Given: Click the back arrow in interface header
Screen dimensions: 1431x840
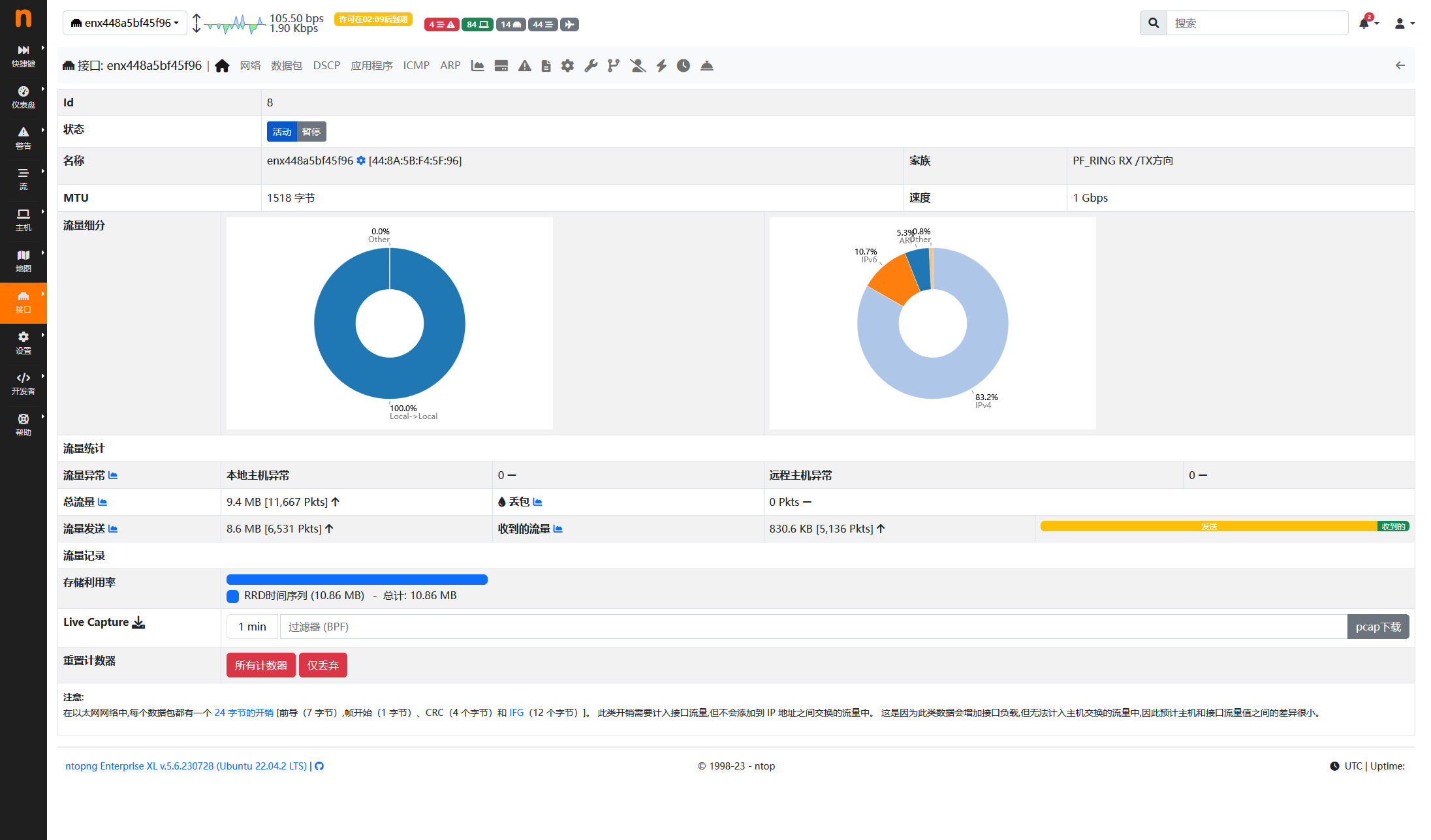Looking at the screenshot, I should pos(1400,65).
